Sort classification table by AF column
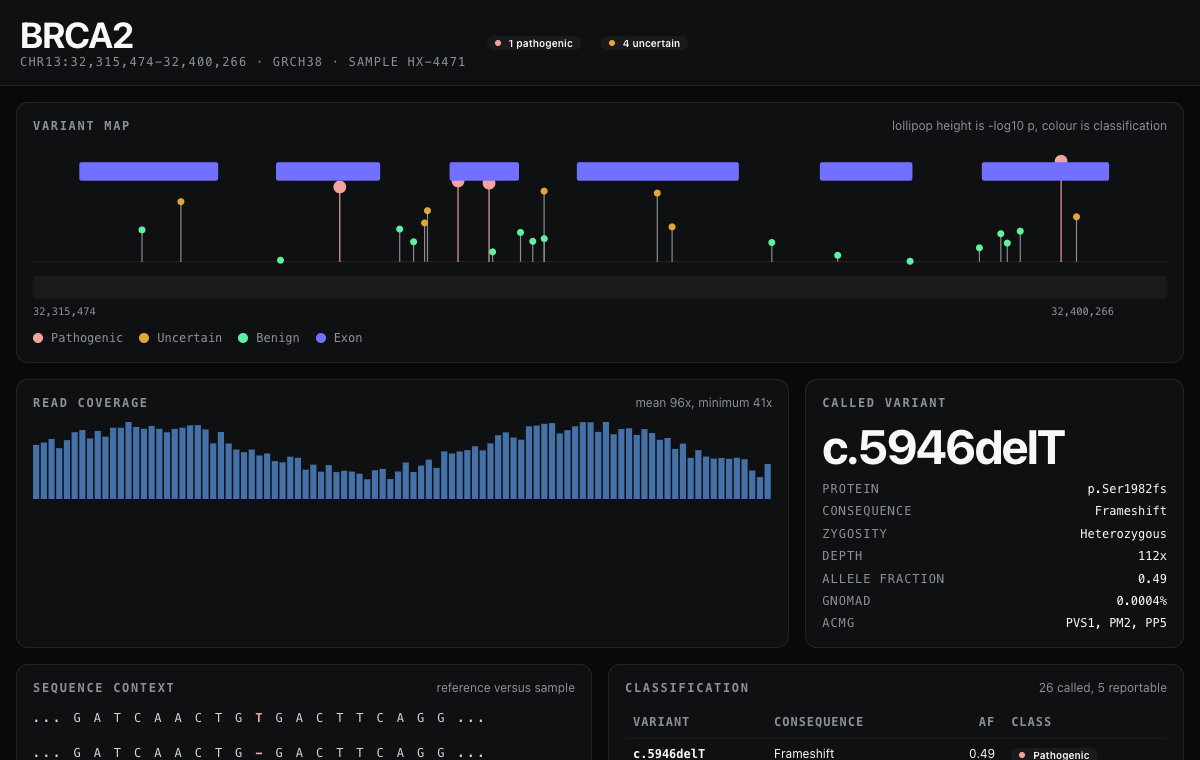1200x760 pixels. (987, 722)
